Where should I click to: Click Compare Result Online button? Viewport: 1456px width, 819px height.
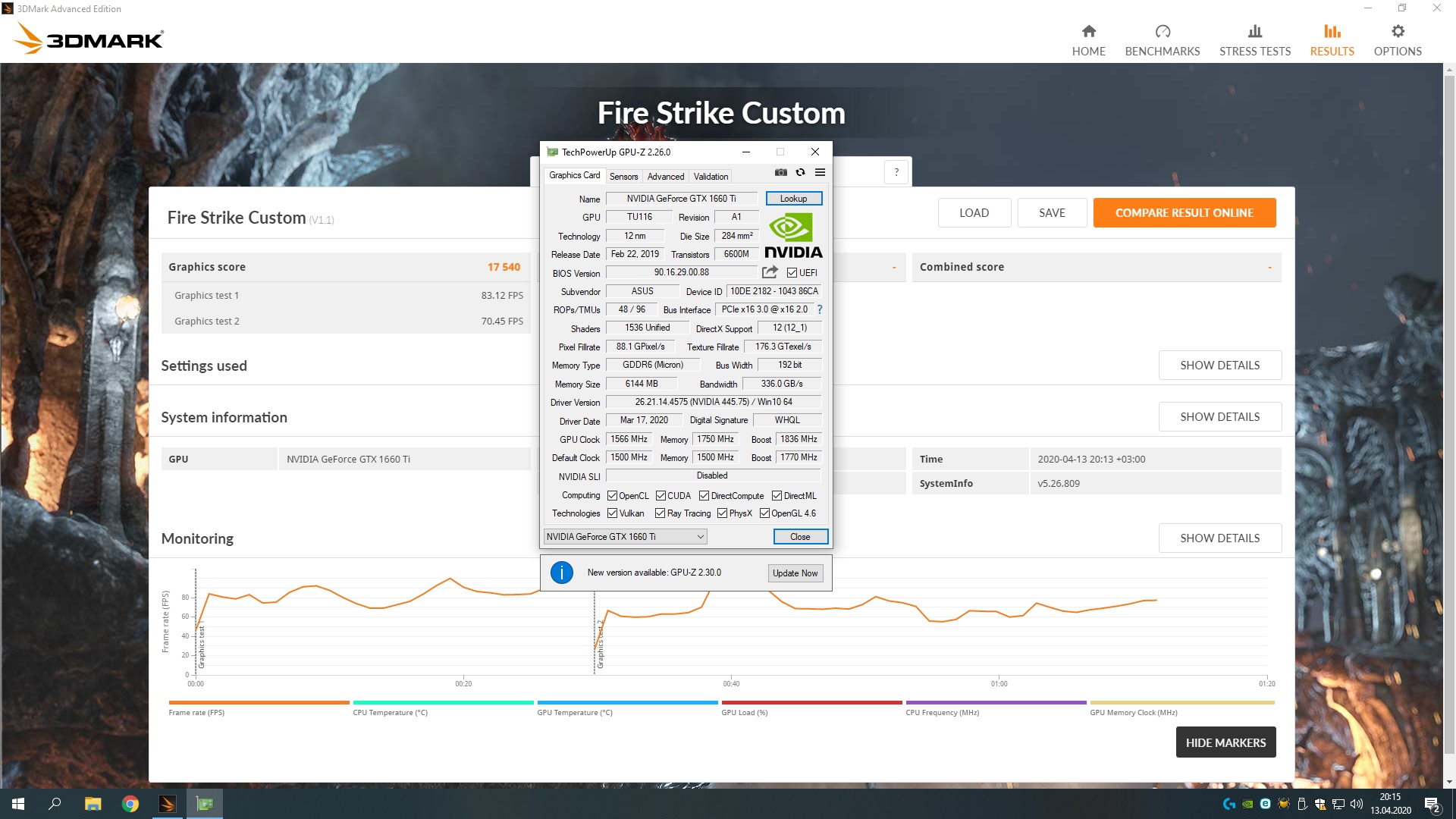(1184, 213)
